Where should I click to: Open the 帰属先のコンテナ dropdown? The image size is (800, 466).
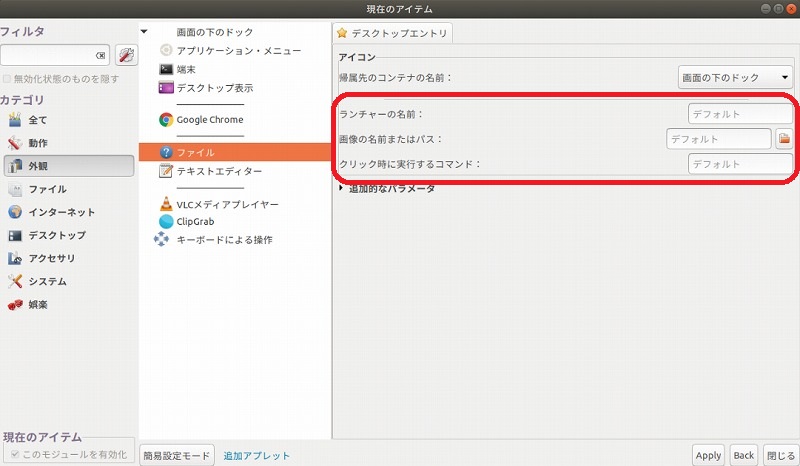pyautogui.click(x=735, y=78)
